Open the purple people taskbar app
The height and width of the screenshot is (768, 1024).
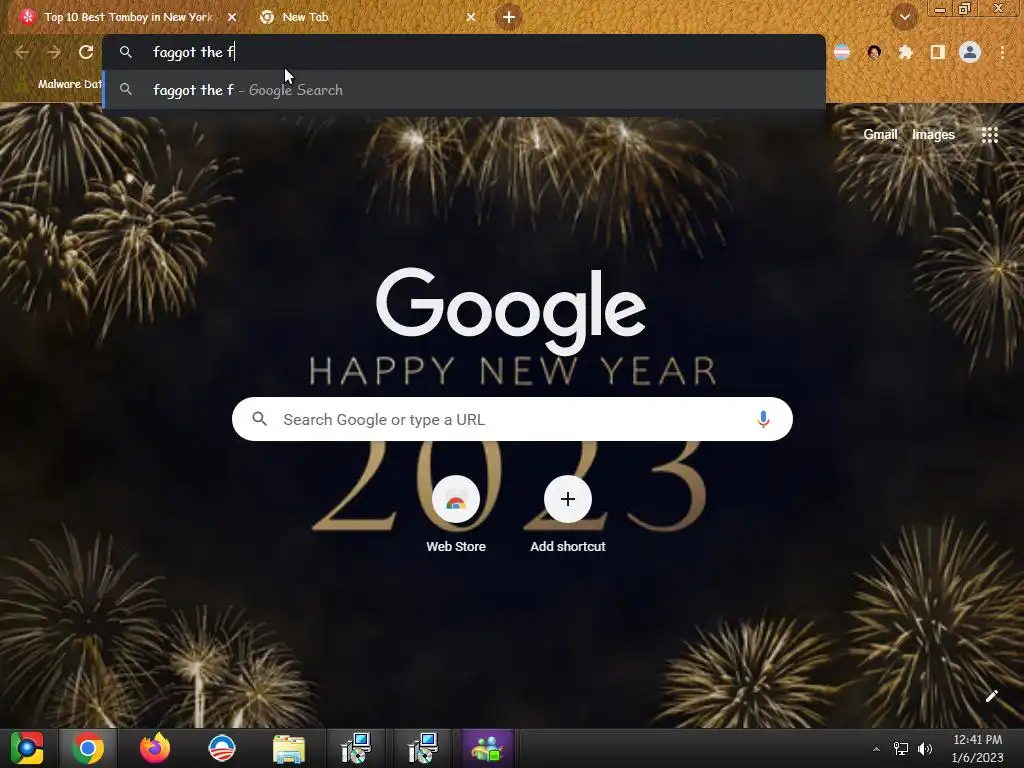pyautogui.click(x=487, y=748)
